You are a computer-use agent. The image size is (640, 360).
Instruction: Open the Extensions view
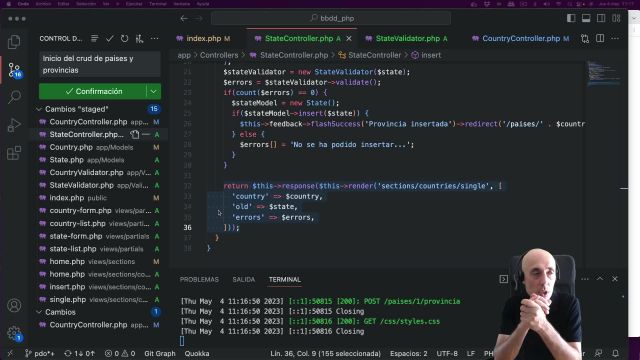click(x=14, y=153)
